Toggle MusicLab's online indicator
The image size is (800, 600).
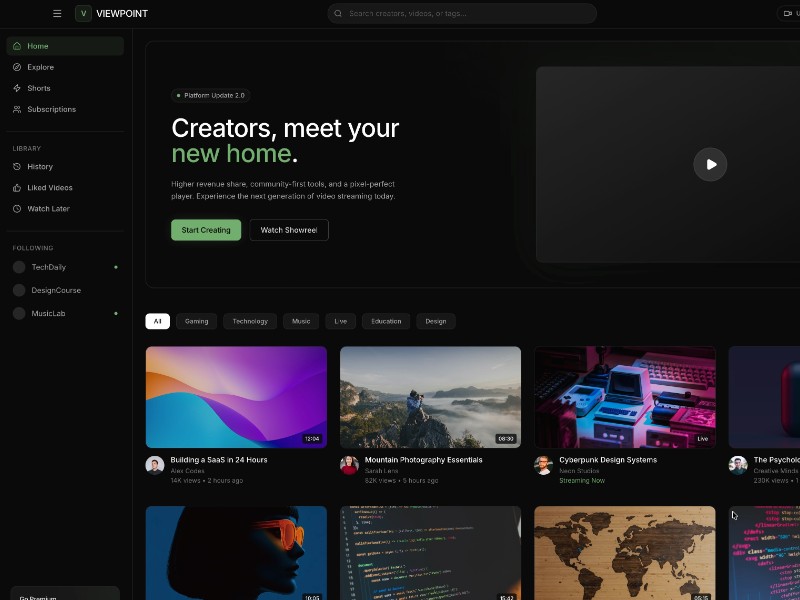pos(116,312)
